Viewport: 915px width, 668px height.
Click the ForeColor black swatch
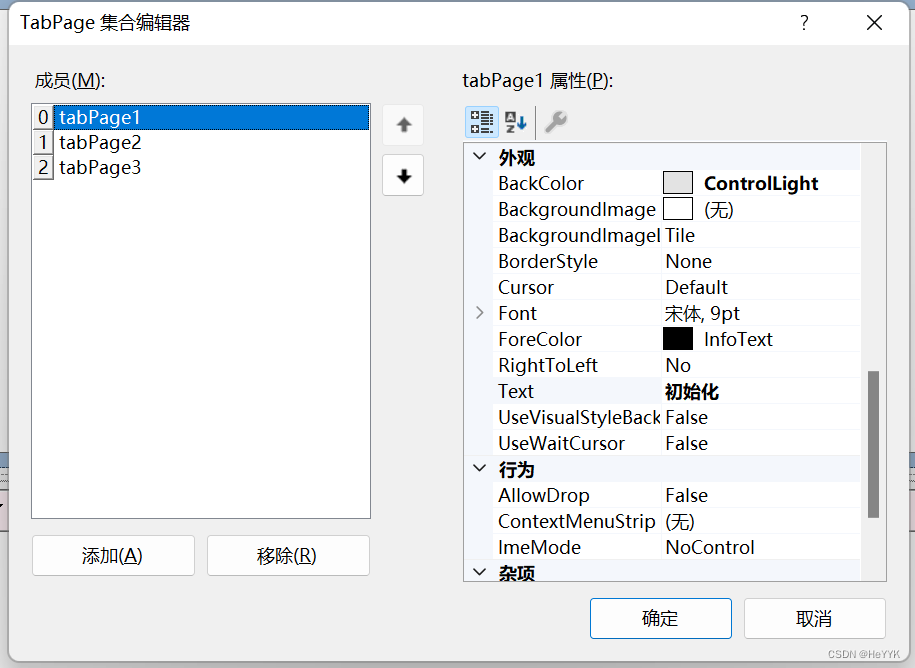pyautogui.click(x=678, y=339)
